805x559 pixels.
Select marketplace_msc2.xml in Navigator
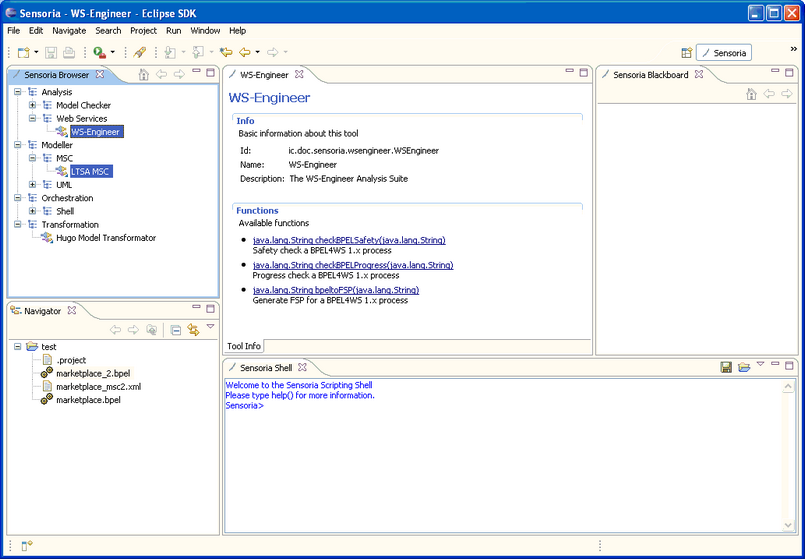tap(99, 387)
